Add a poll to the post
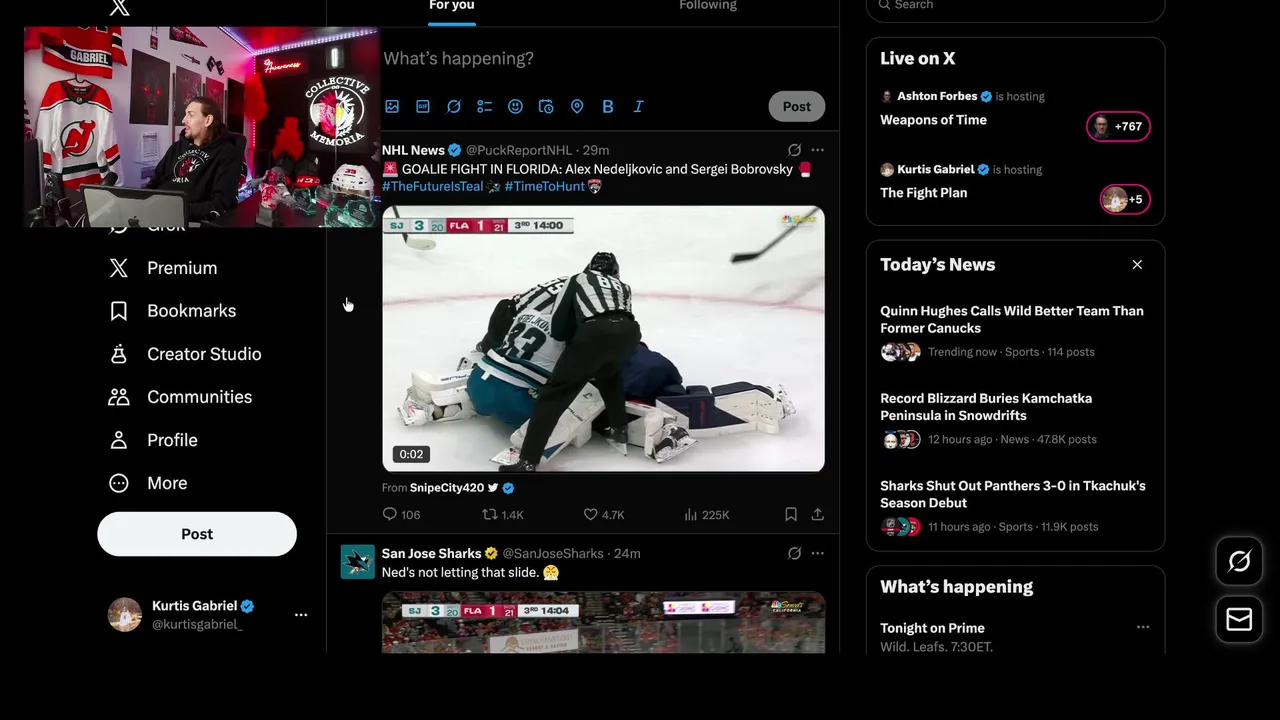 point(484,106)
